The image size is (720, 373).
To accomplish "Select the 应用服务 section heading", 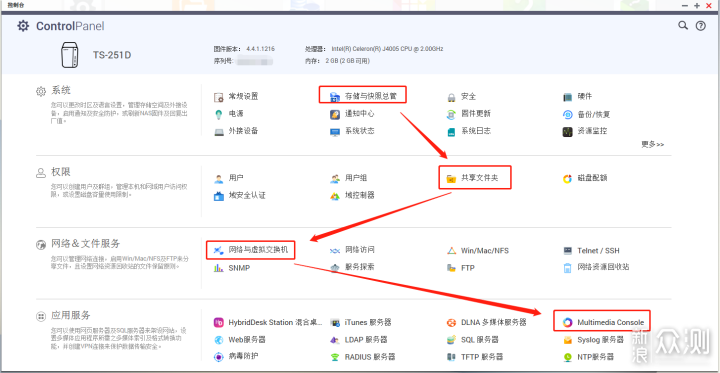I will click(70, 316).
